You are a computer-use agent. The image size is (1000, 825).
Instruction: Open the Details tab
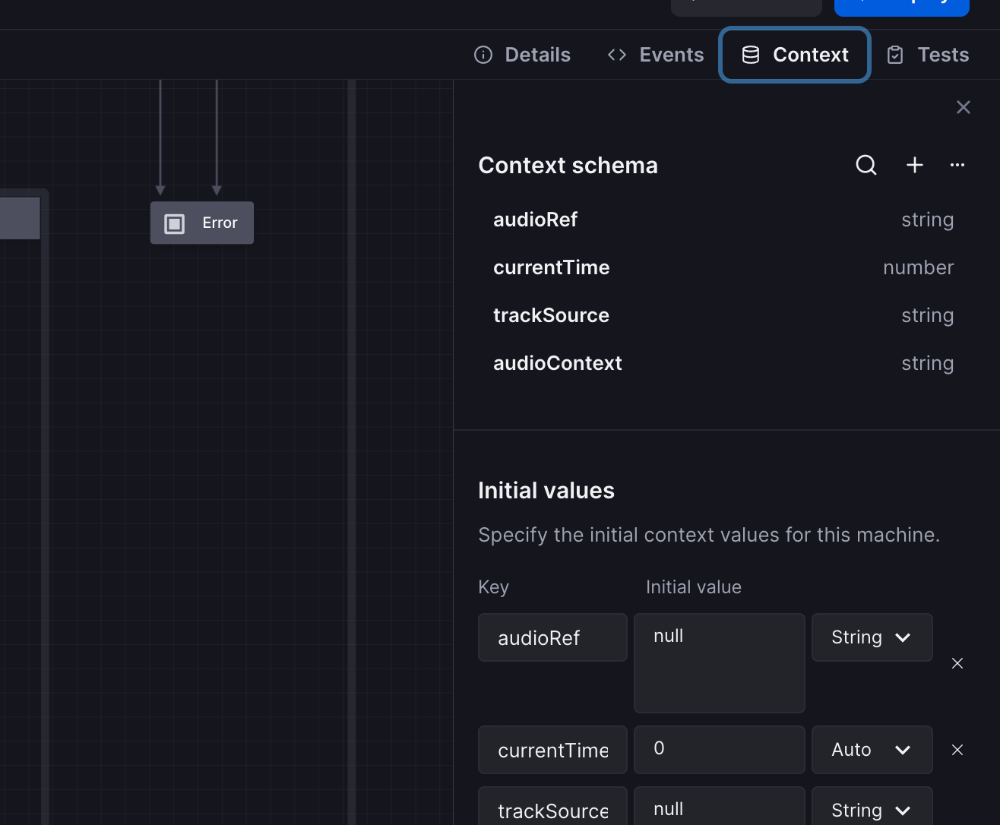tap(523, 55)
